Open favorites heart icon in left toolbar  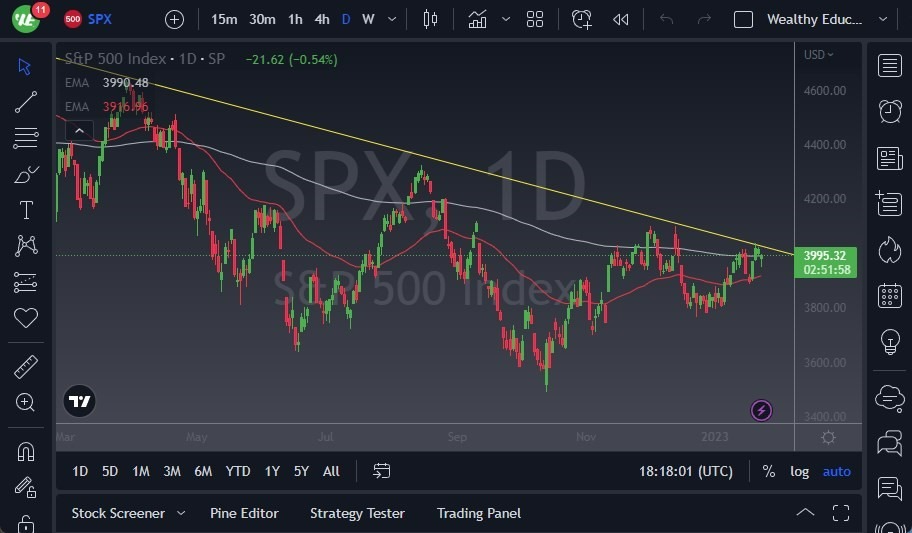26,318
